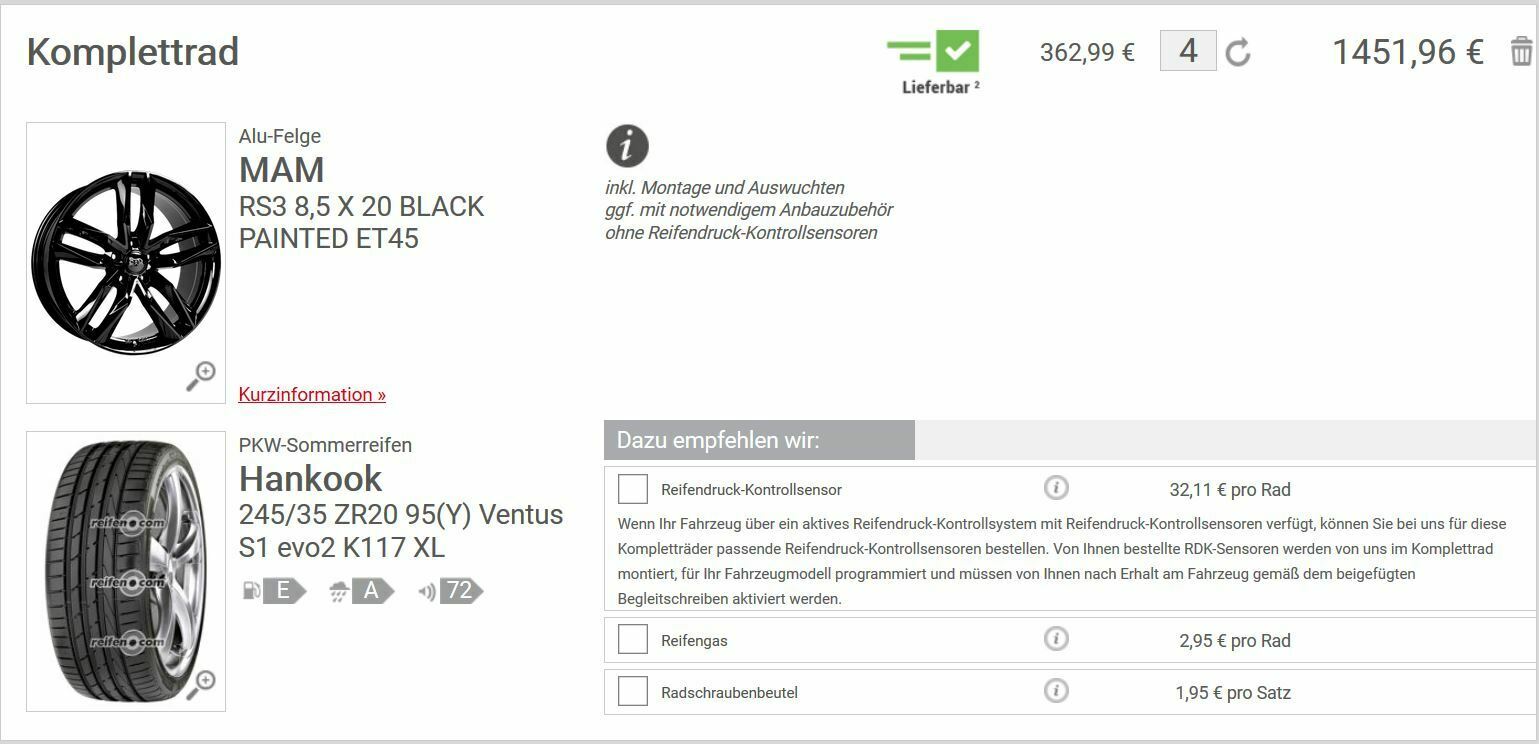Open the Hankook tire thumbnail
Image resolution: width=1539 pixels, height=744 pixels.
click(126, 571)
